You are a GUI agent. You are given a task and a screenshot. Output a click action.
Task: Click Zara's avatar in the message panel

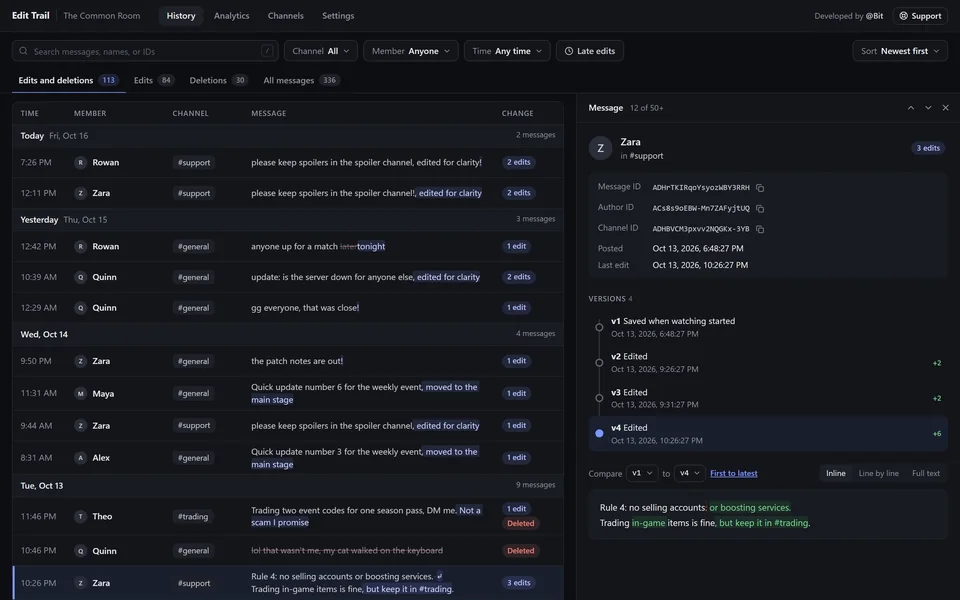pos(601,148)
